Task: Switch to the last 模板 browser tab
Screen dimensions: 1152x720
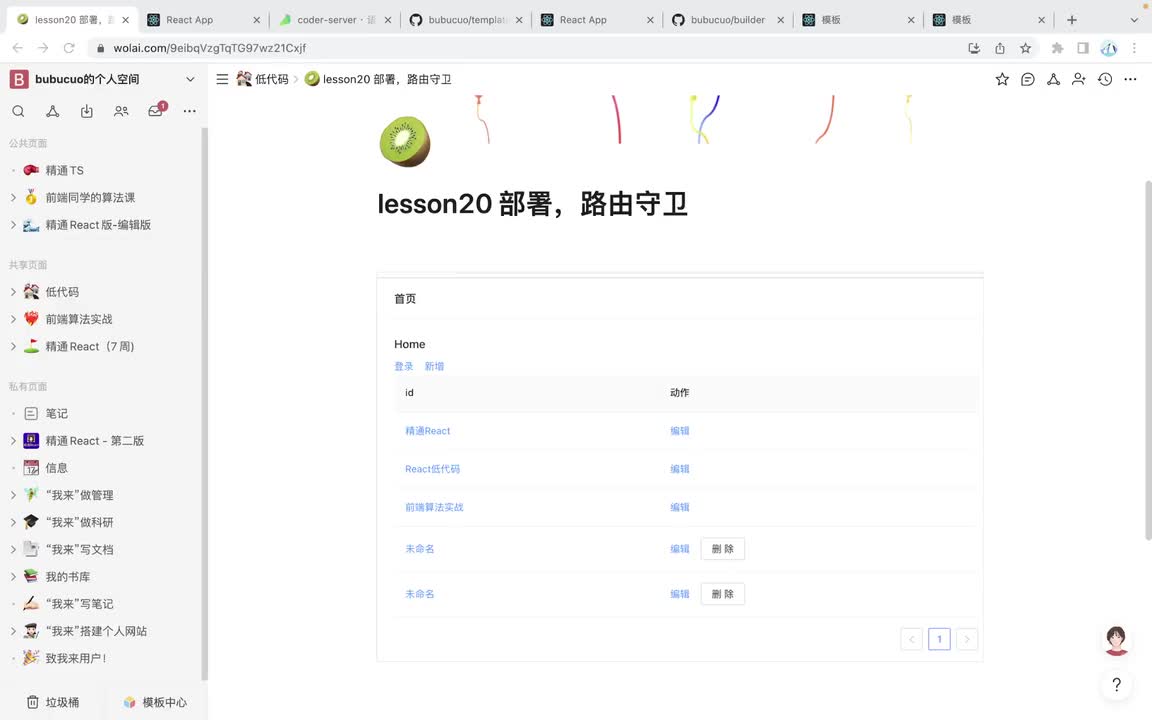Action: tap(990, 20)
